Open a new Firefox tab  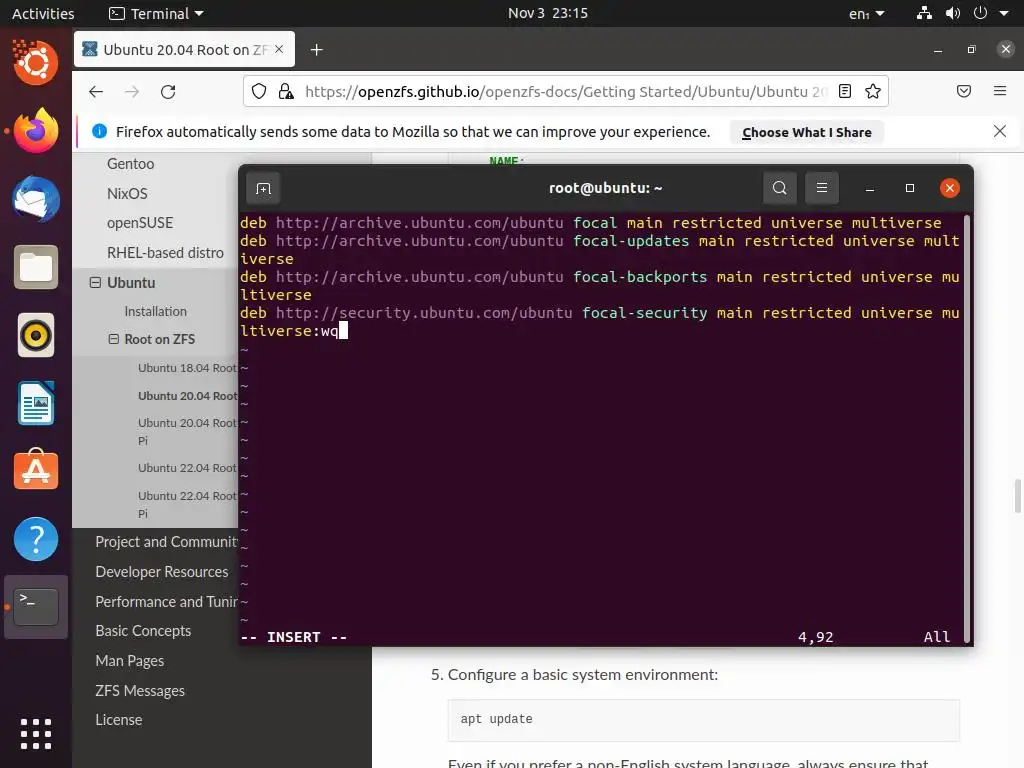point(317,50)
